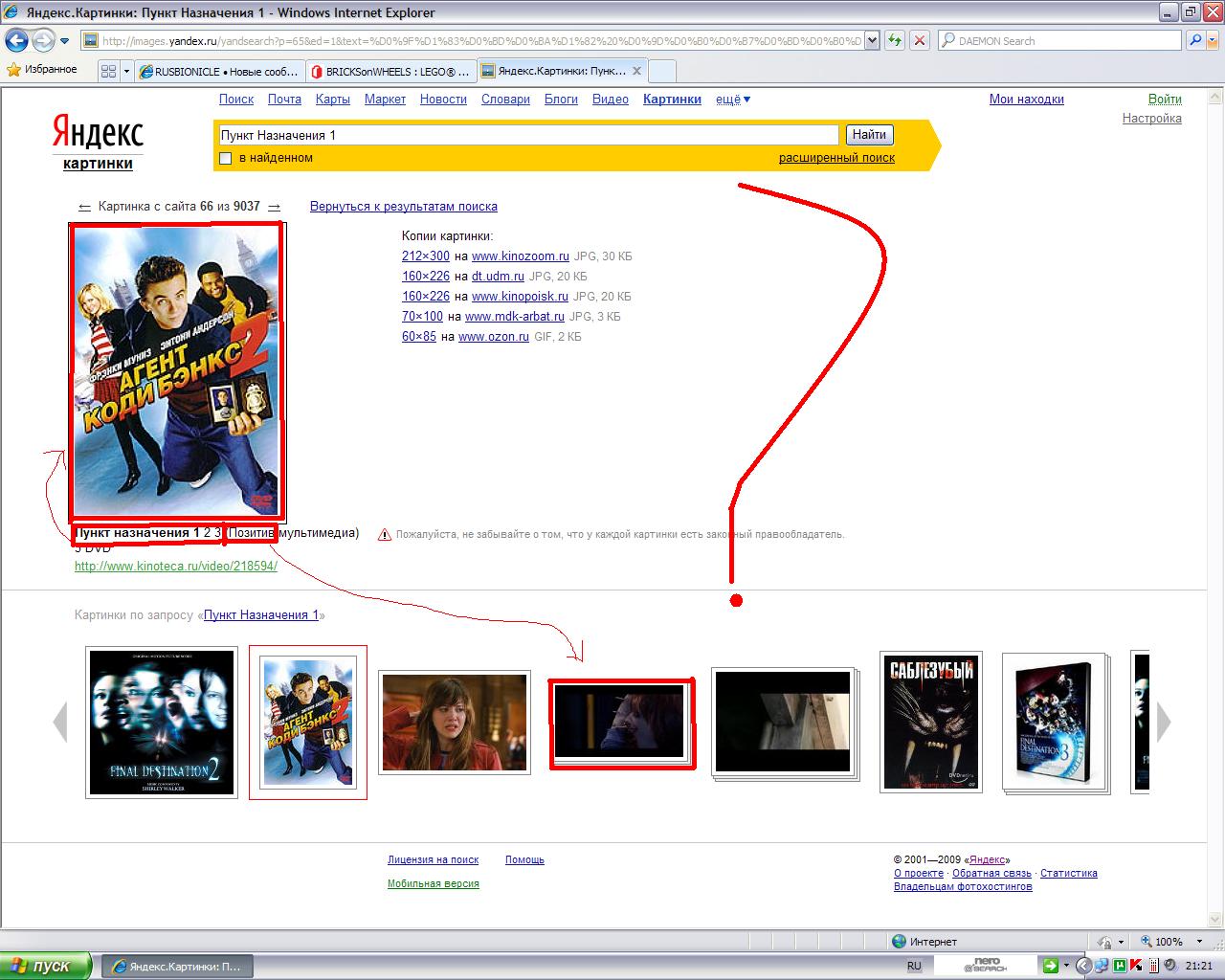Open the large Агент Коди Бэнкс 2 poster
This screenshot has width=1225, height=980.
tap(177, 370)
